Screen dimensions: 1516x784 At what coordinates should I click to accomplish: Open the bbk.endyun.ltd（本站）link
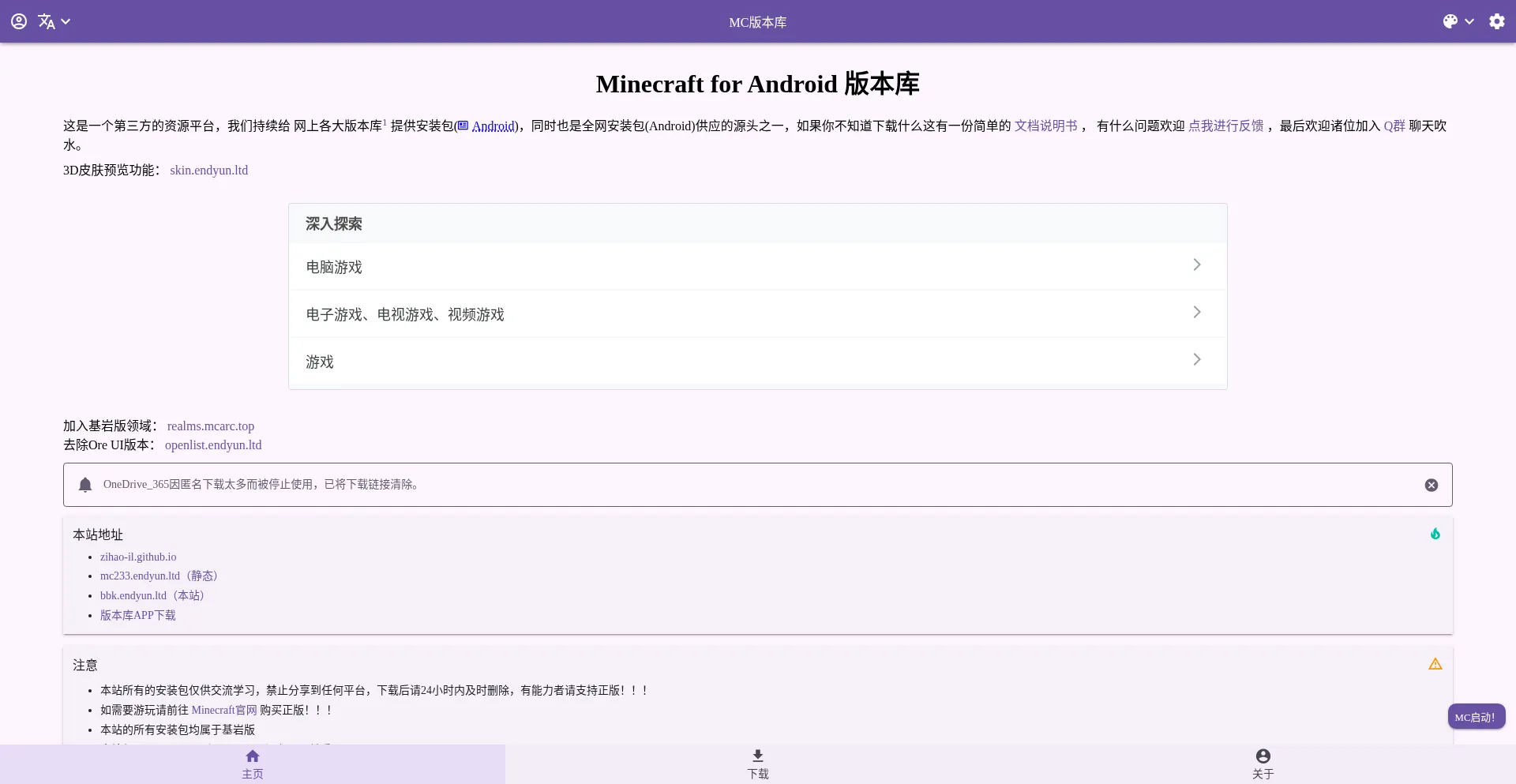click(x=154, y=595)
